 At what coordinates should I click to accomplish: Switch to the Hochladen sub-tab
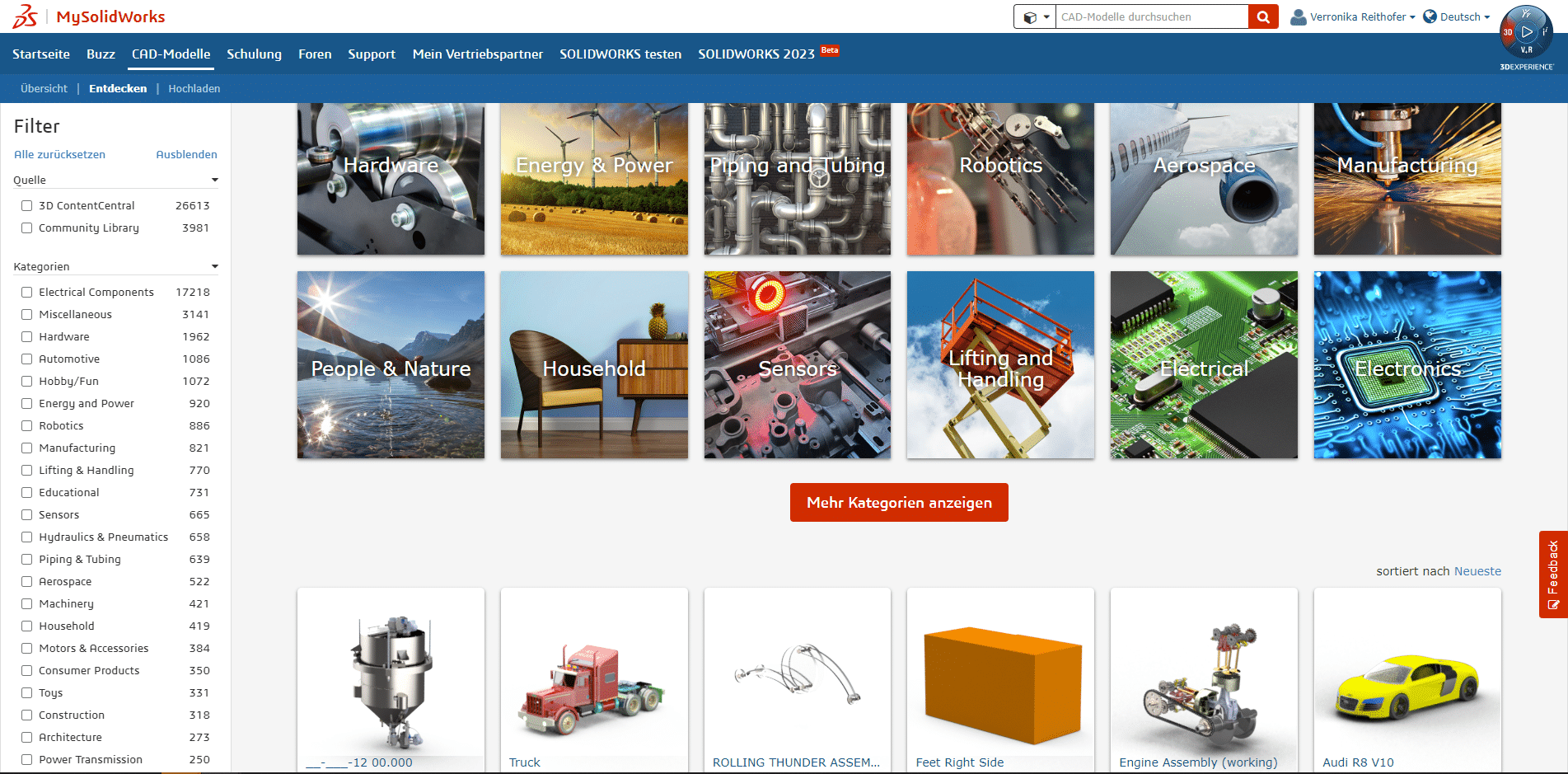tap(194, 89)
